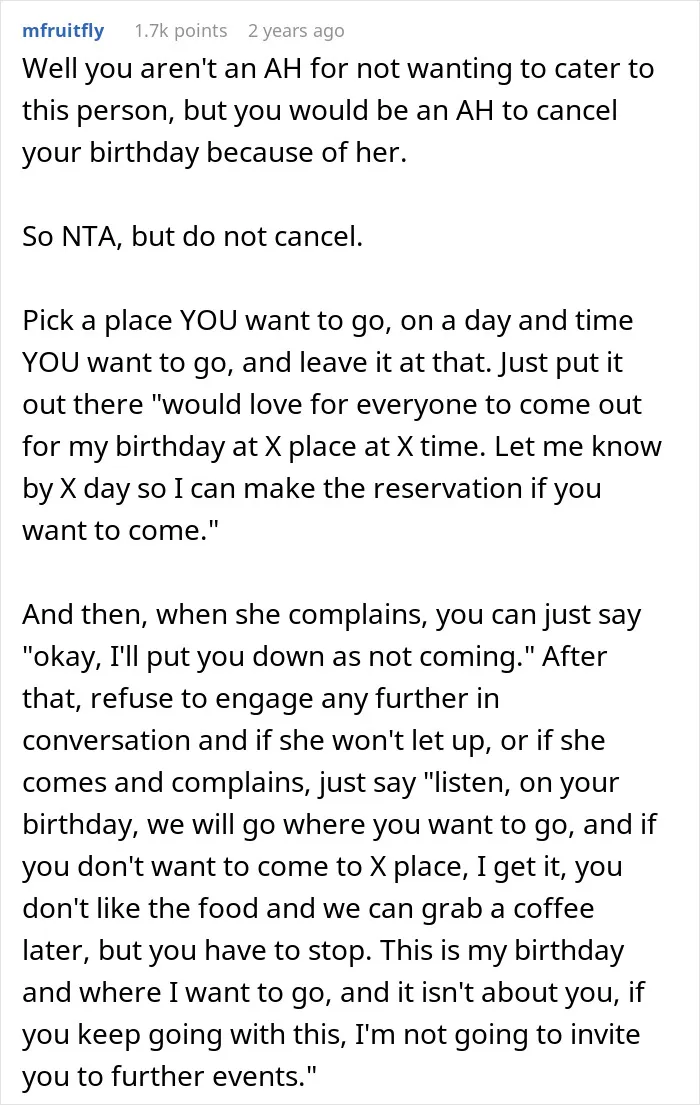Click the line starting 'by X day so I can make'
This screenshot has height=1105, width=700.
coord(312,488)
